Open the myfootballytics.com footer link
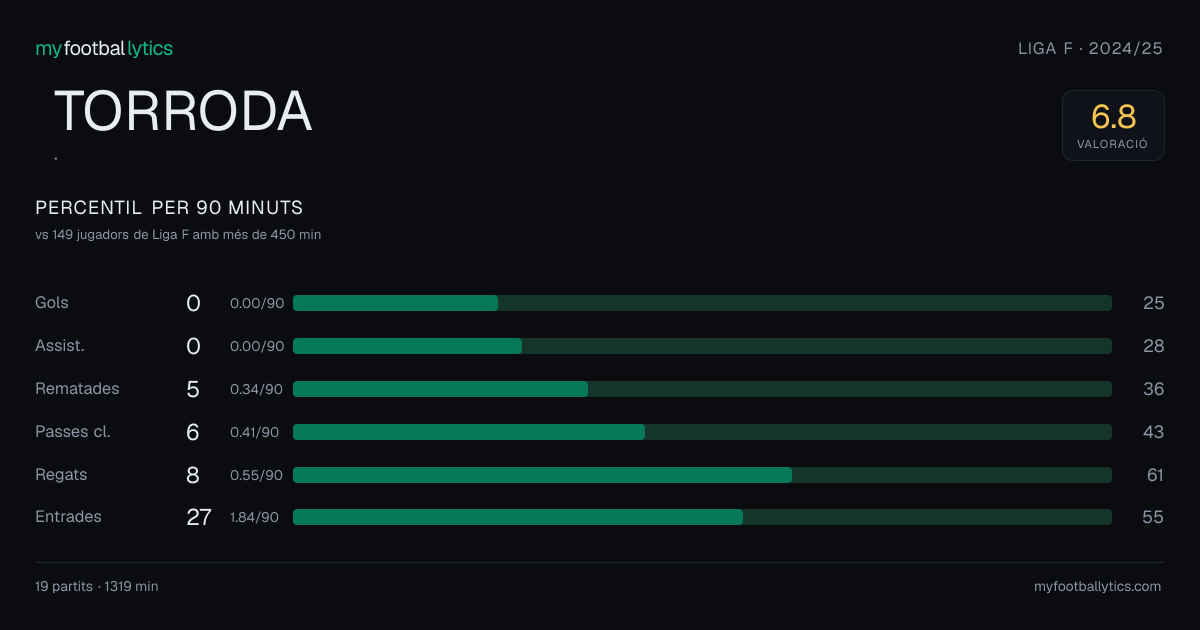The image size is (1200, 630). point(1097,587)
